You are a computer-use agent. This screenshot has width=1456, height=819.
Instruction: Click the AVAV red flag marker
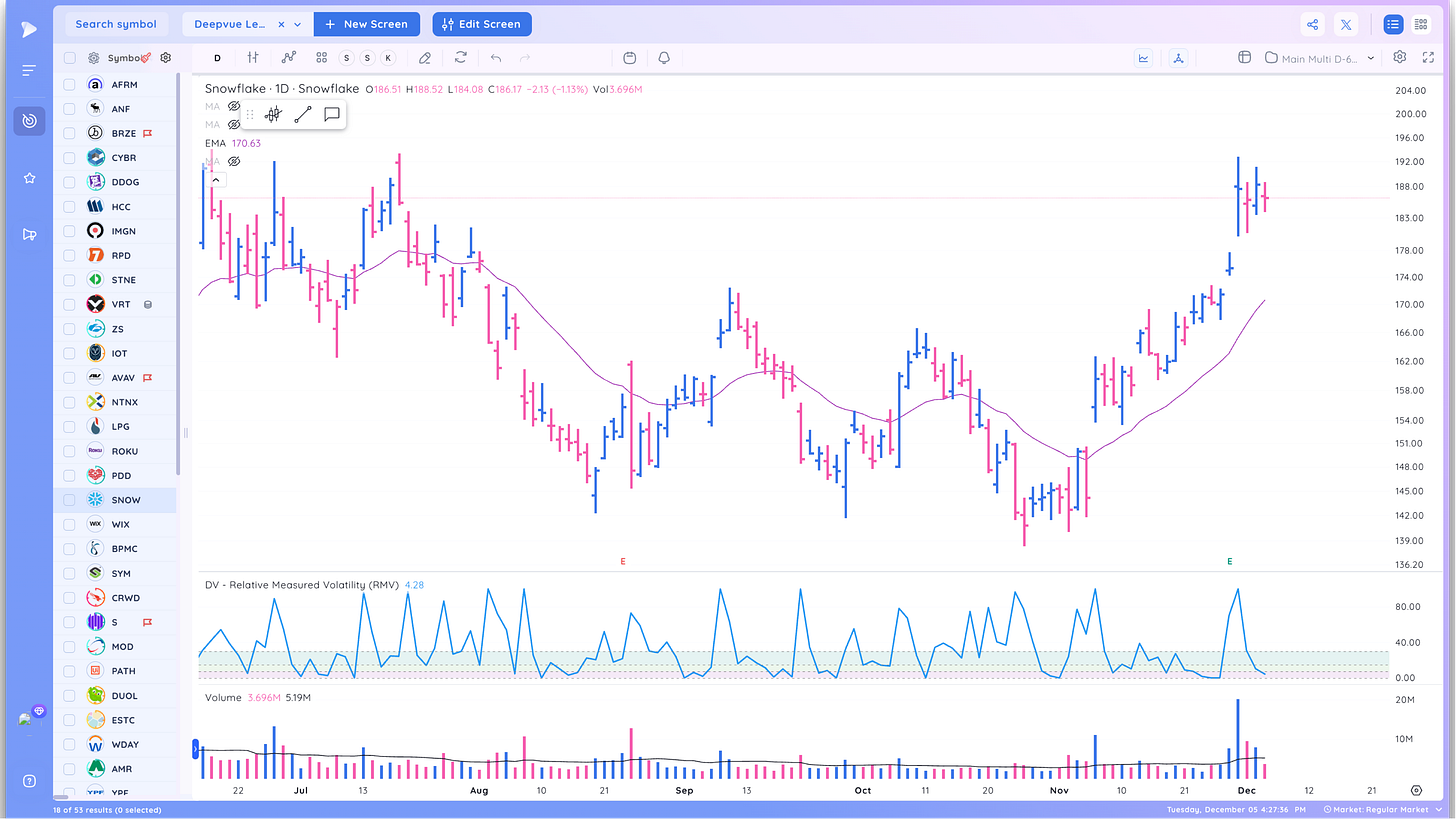click(x=147, y=378)
